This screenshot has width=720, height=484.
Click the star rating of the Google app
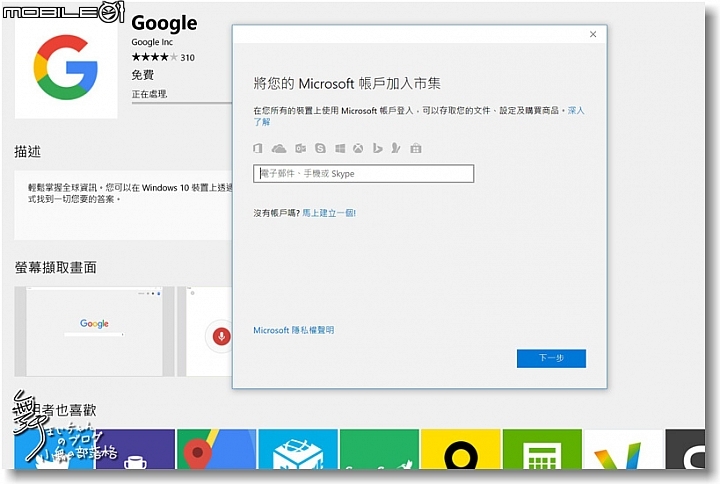coord(154,57)
